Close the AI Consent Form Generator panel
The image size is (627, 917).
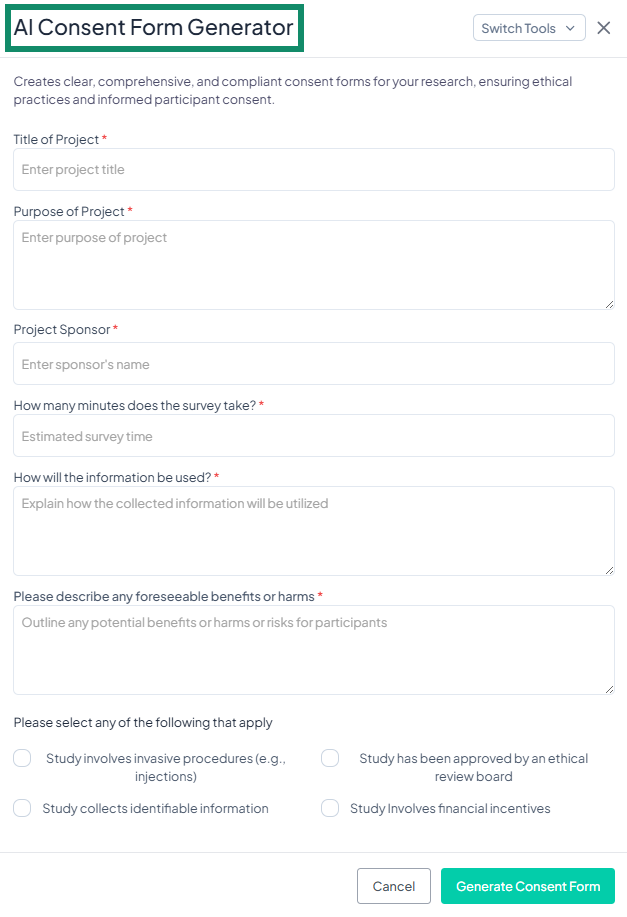tap(603, 28)
